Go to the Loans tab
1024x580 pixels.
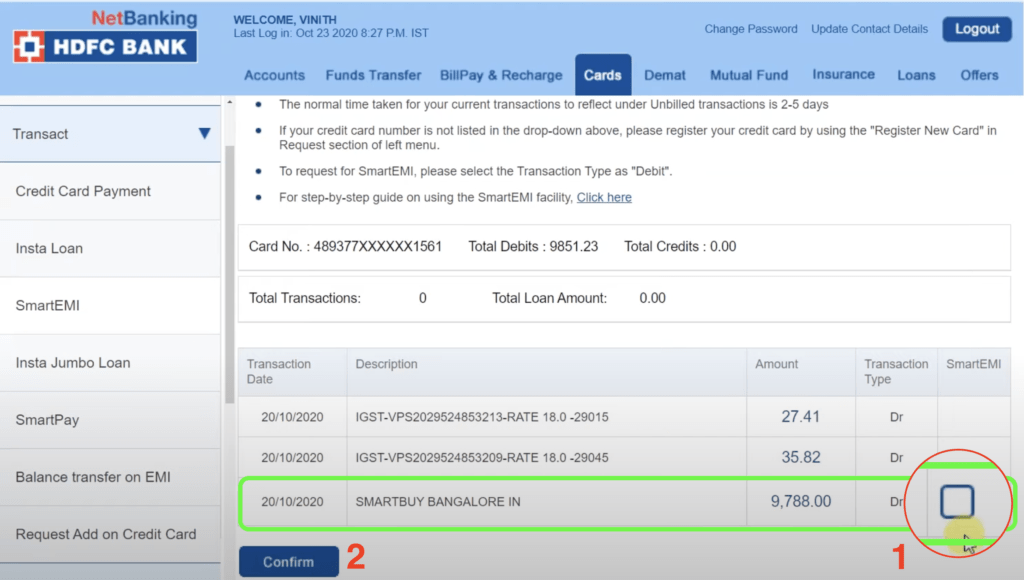pyautogui.click(x=916, y=75)
